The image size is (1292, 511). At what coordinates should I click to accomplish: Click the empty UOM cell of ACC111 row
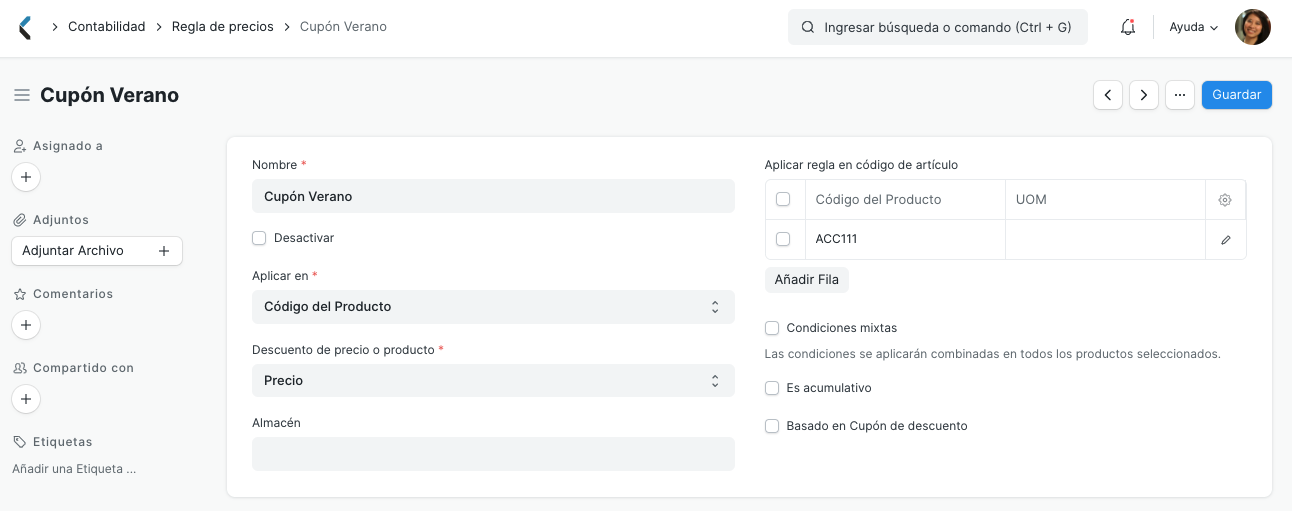pos(1105,240)
